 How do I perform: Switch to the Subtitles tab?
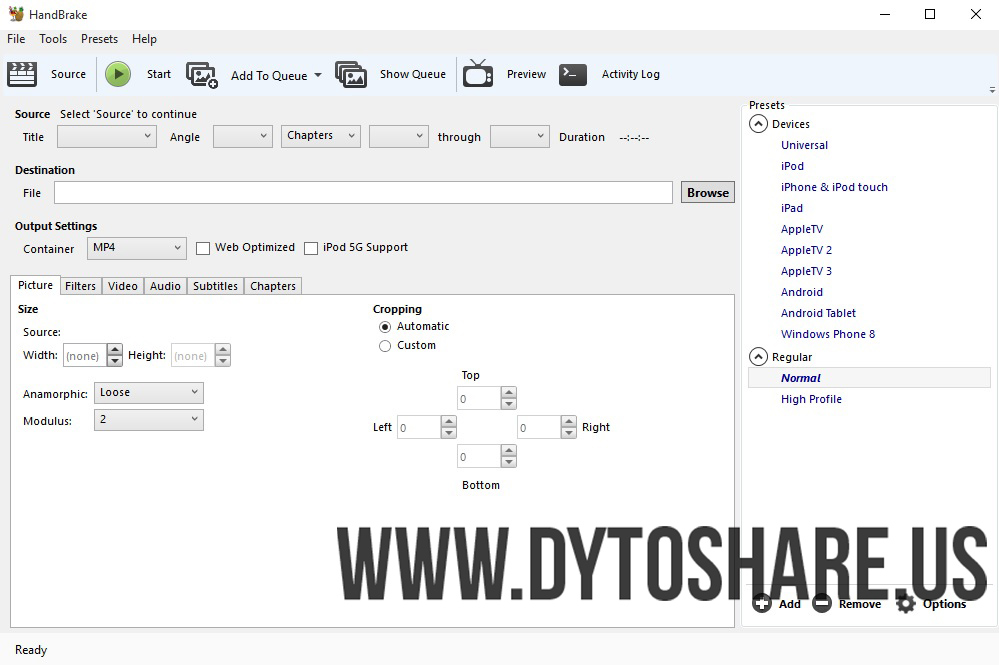pyautogui.click(x=215, y=286)
